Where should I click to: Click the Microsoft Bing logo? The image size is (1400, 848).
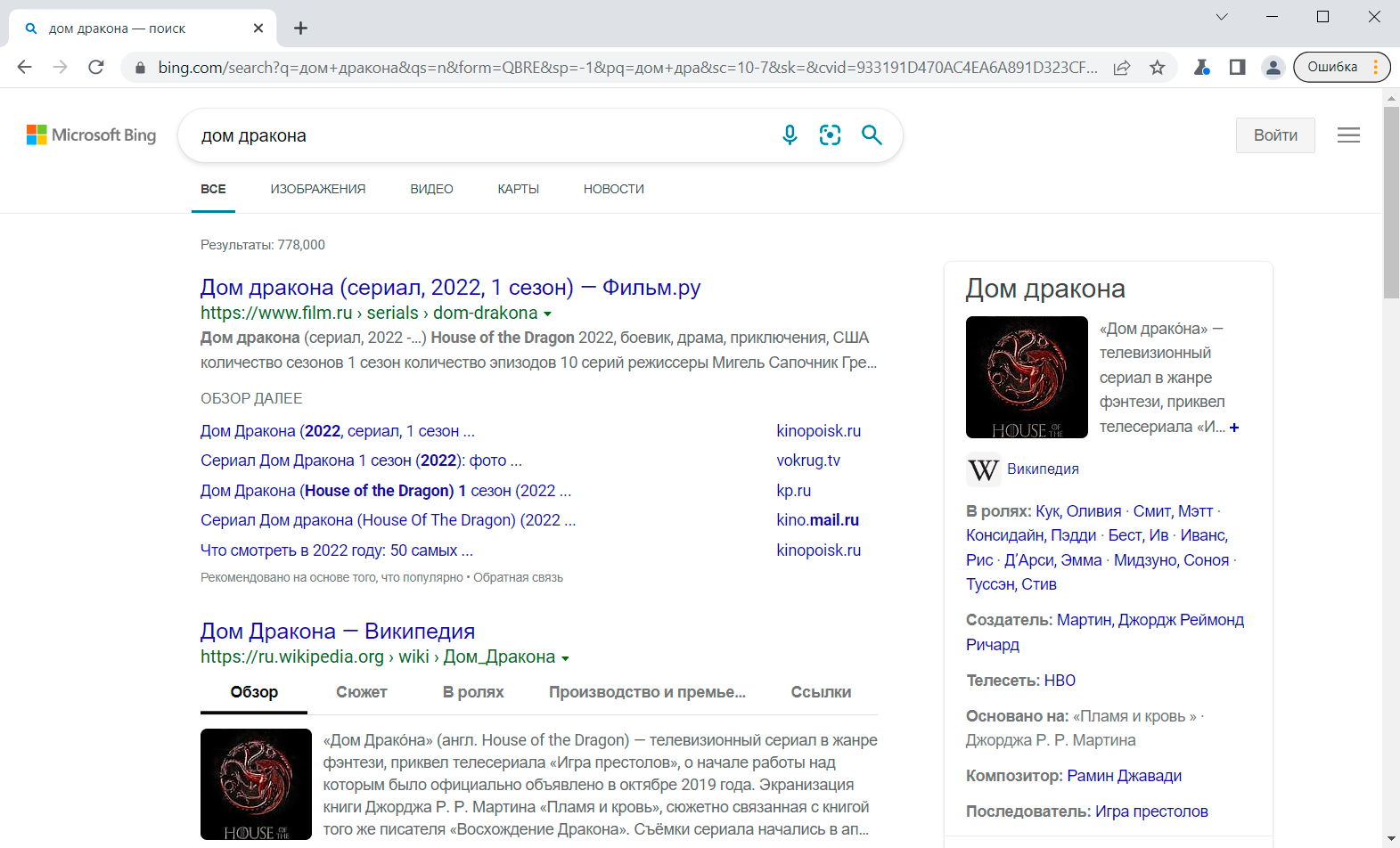(91, 135)
